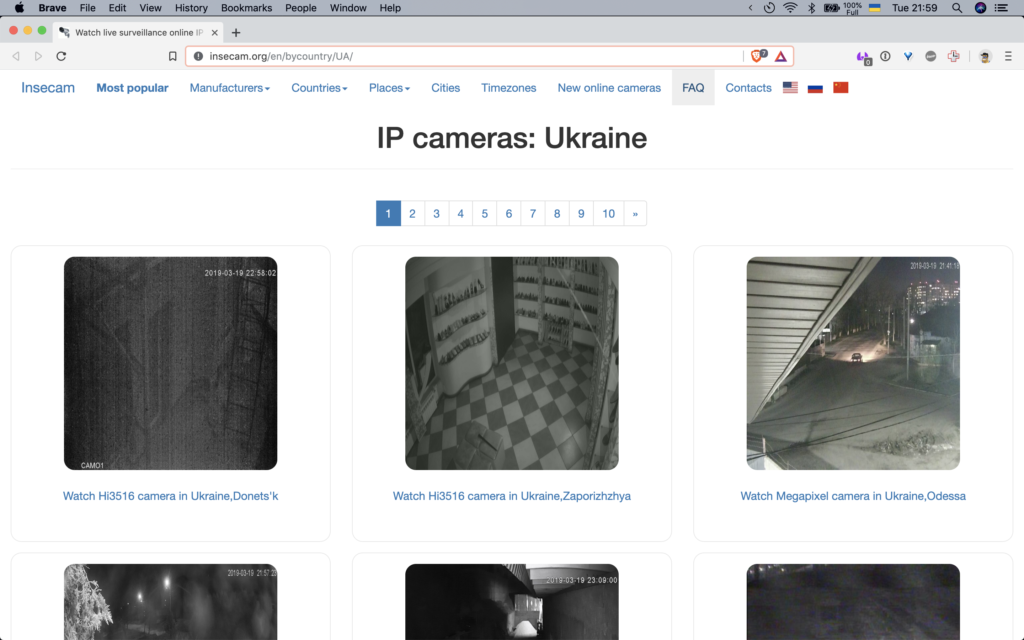Close the Watch live surveillance tab
This screenshot has height=640, width=1024.
(x=214, y=32)
